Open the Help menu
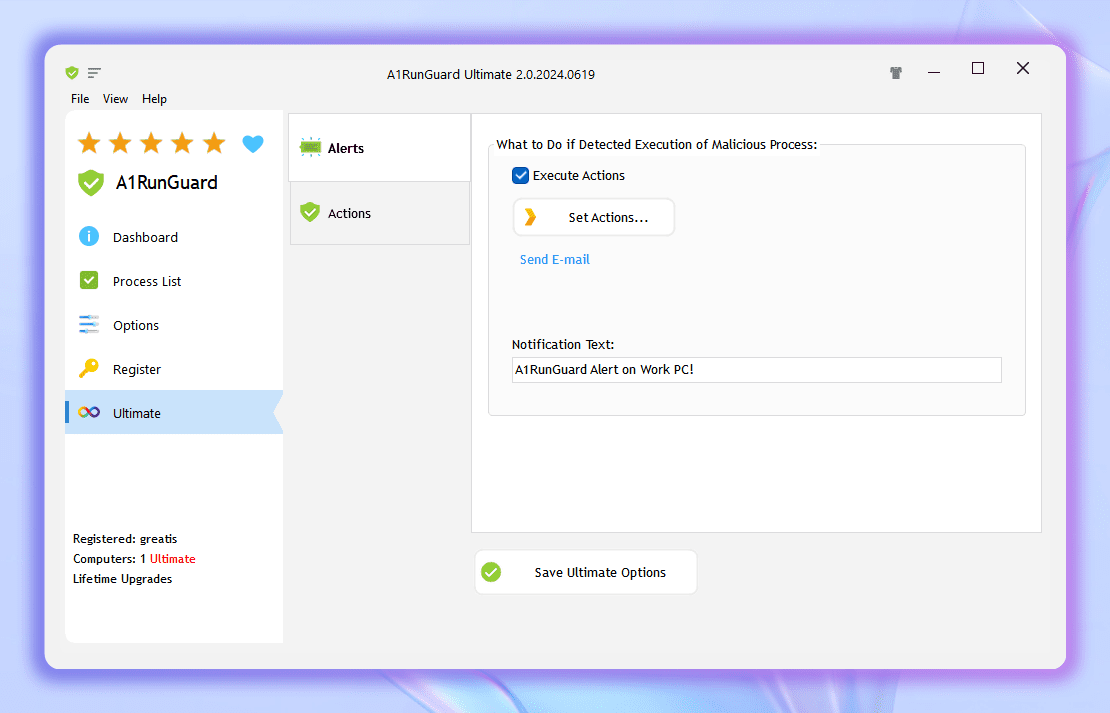 pos(154,99)
